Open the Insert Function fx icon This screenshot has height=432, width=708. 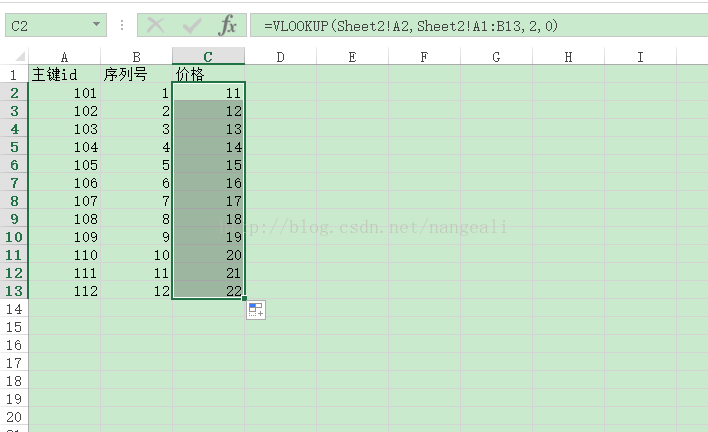(228, 25)
